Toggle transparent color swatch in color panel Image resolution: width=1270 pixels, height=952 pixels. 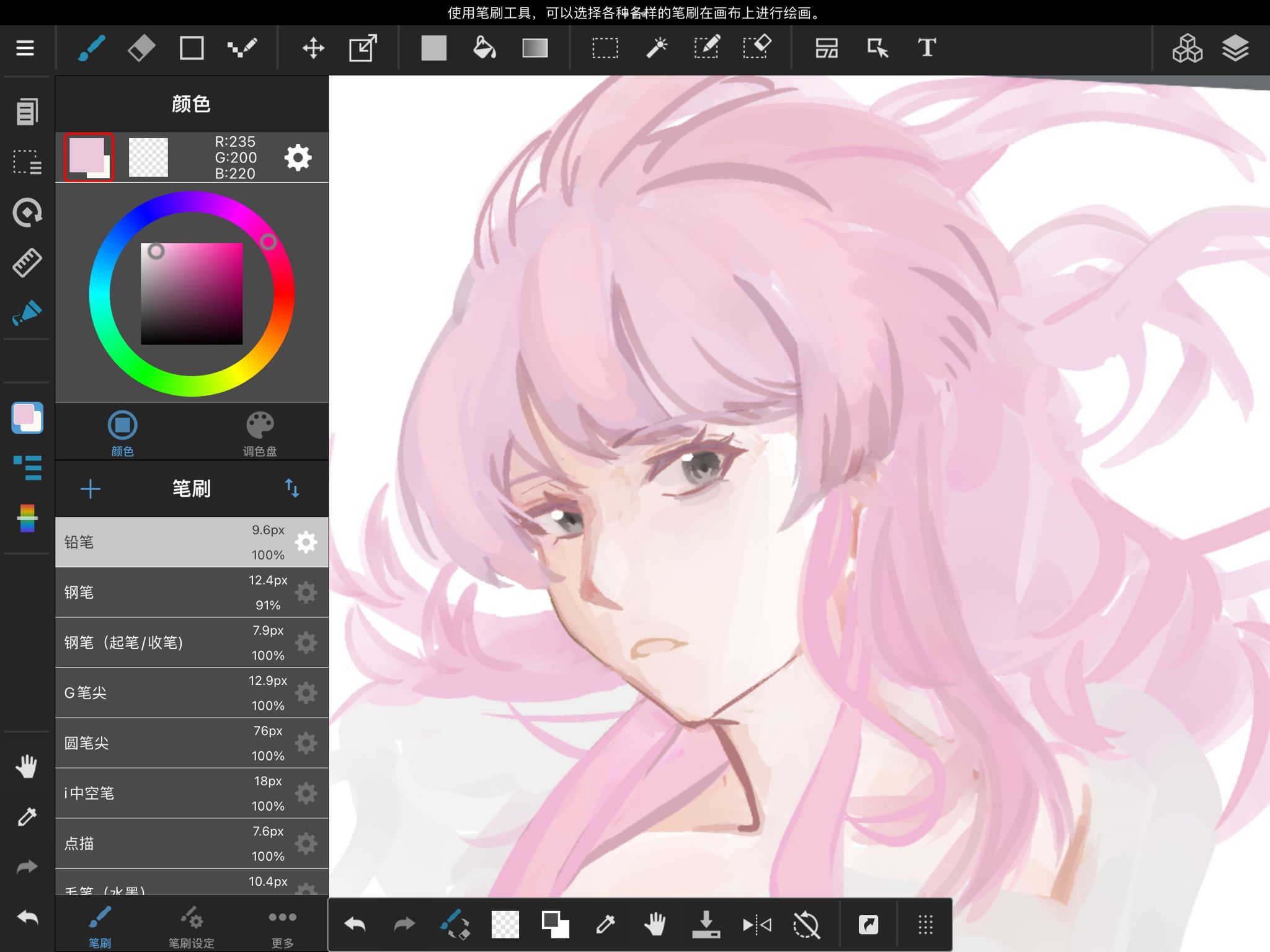148,157
